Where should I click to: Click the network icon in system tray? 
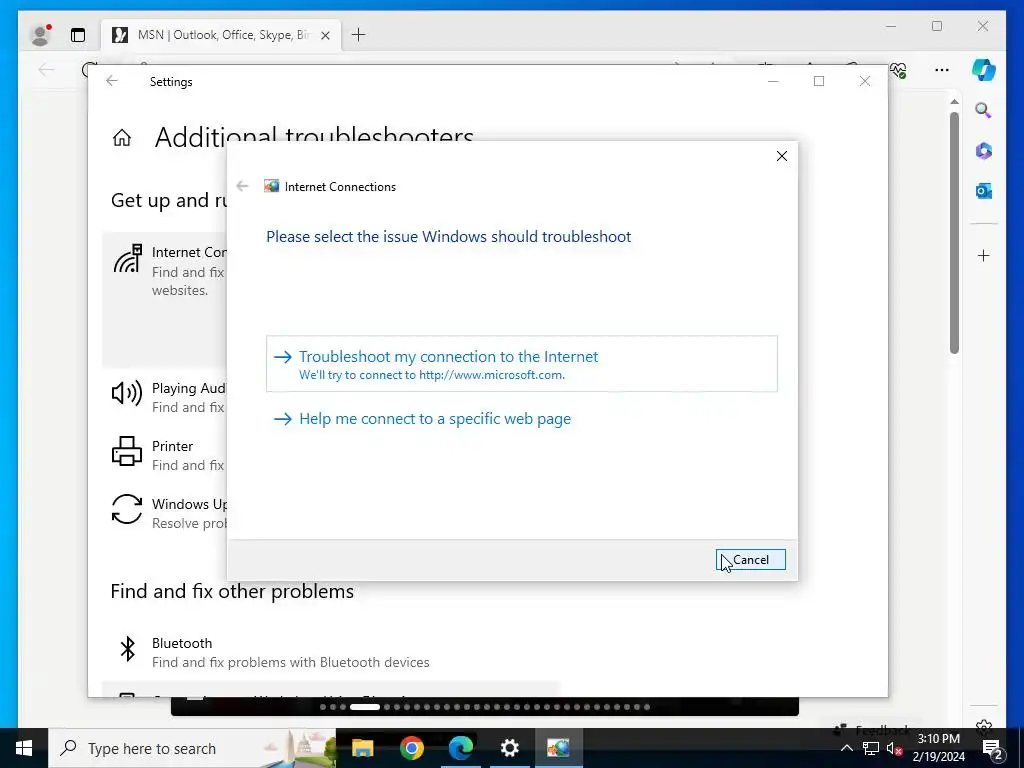(x=871, y=748)
